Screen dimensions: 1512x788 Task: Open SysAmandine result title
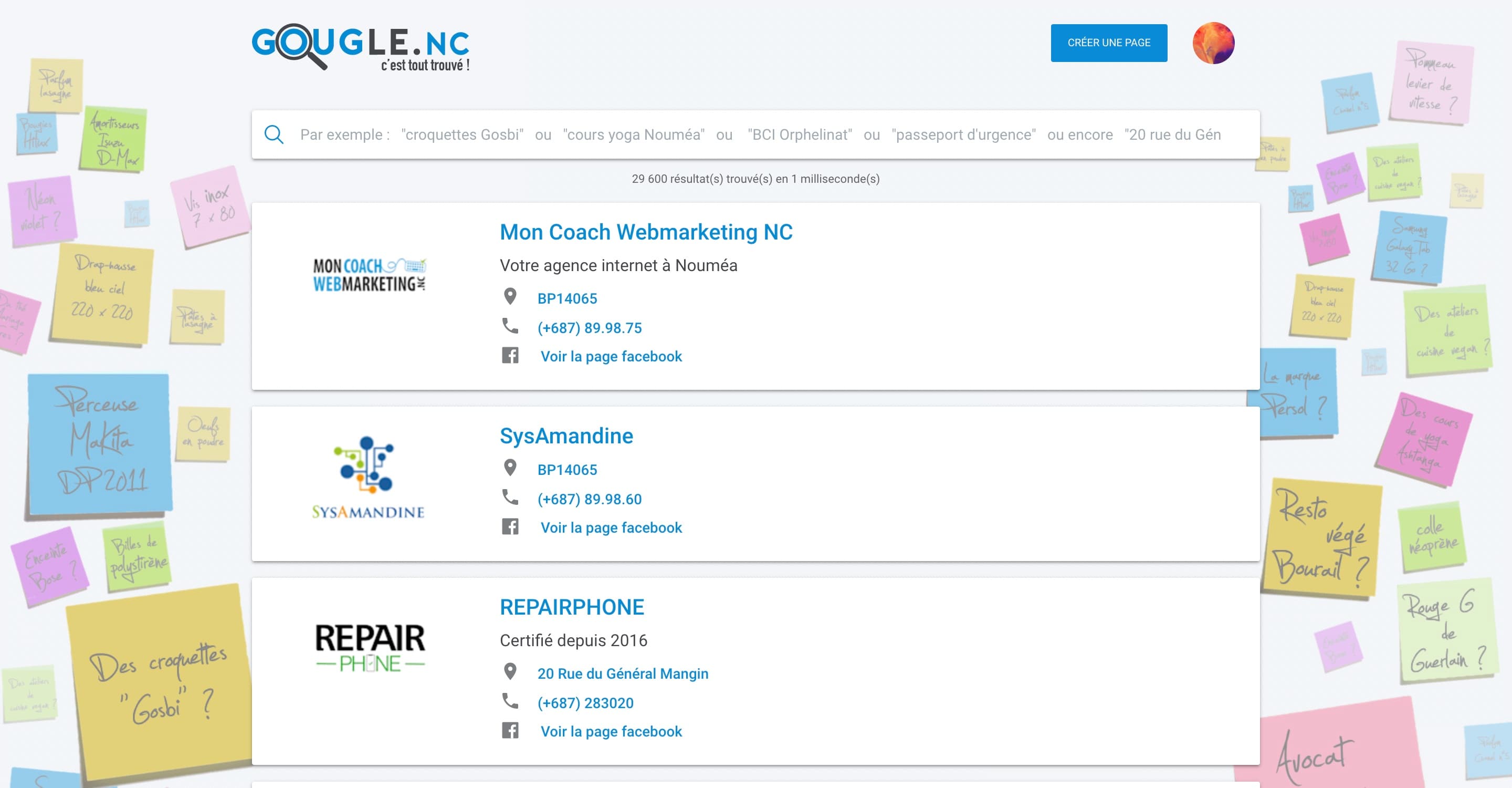(566, 436)
